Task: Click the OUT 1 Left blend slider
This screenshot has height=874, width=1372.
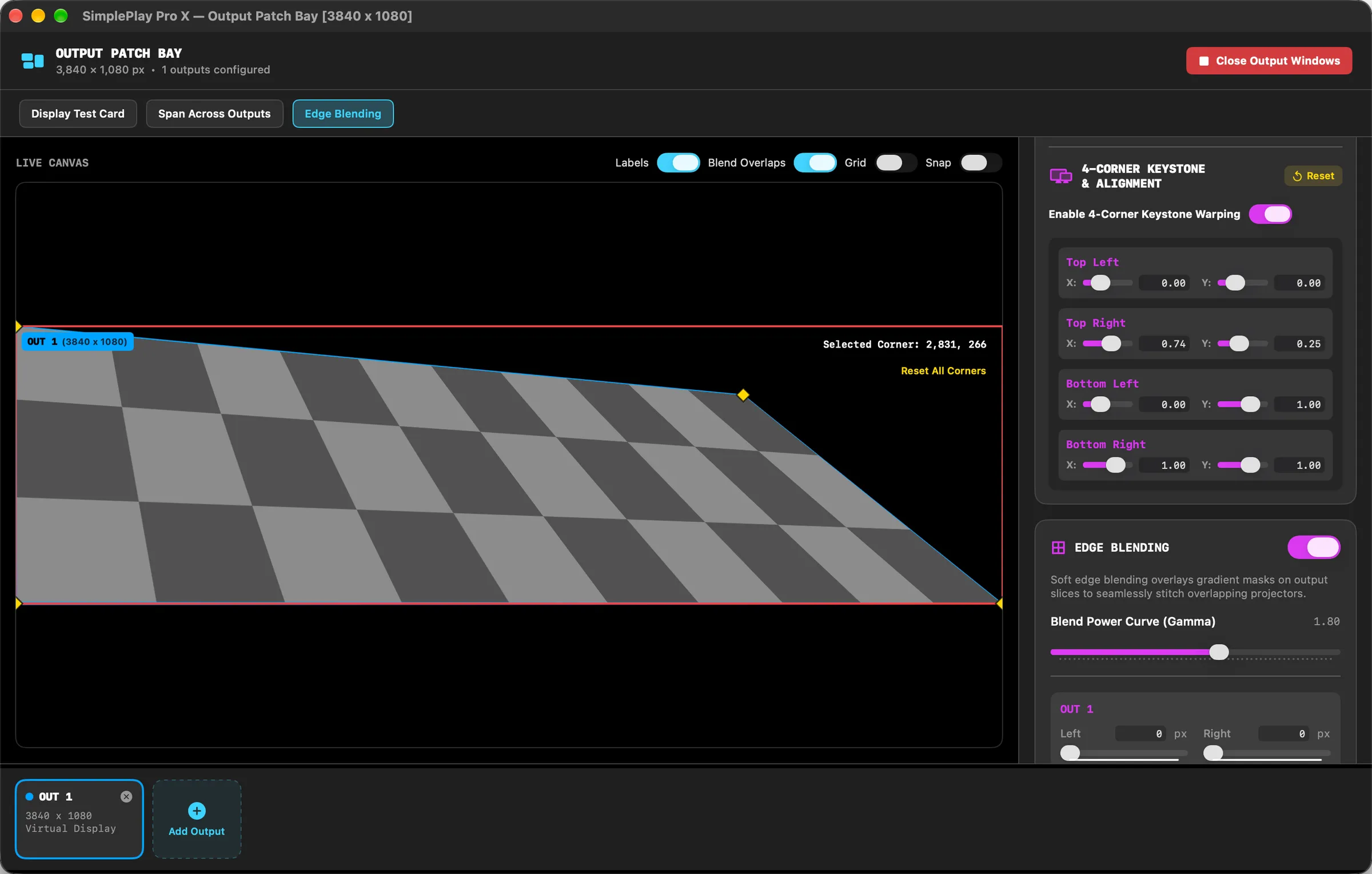Action: click(1124, 753)
